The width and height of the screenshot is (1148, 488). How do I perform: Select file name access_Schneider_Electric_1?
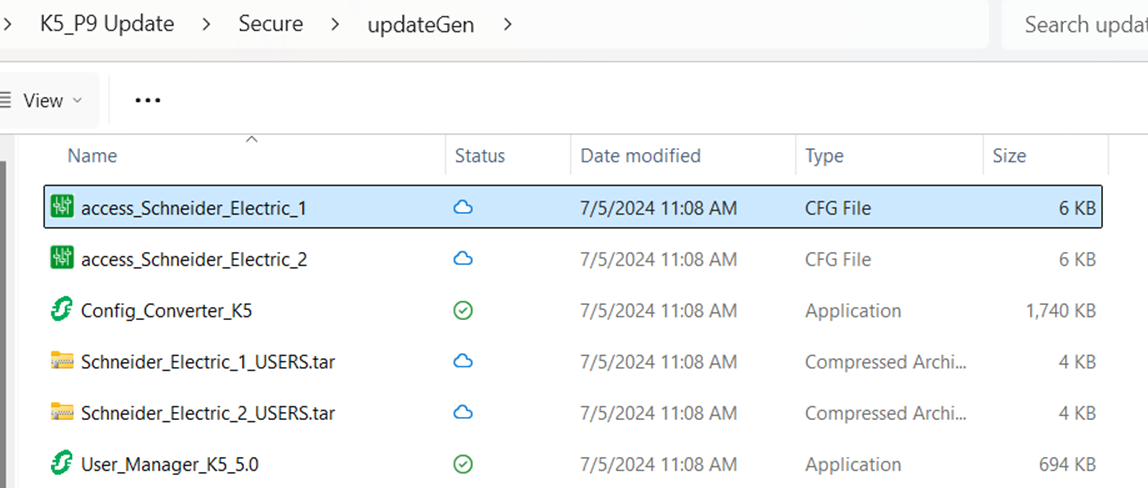tap(194, 209)
